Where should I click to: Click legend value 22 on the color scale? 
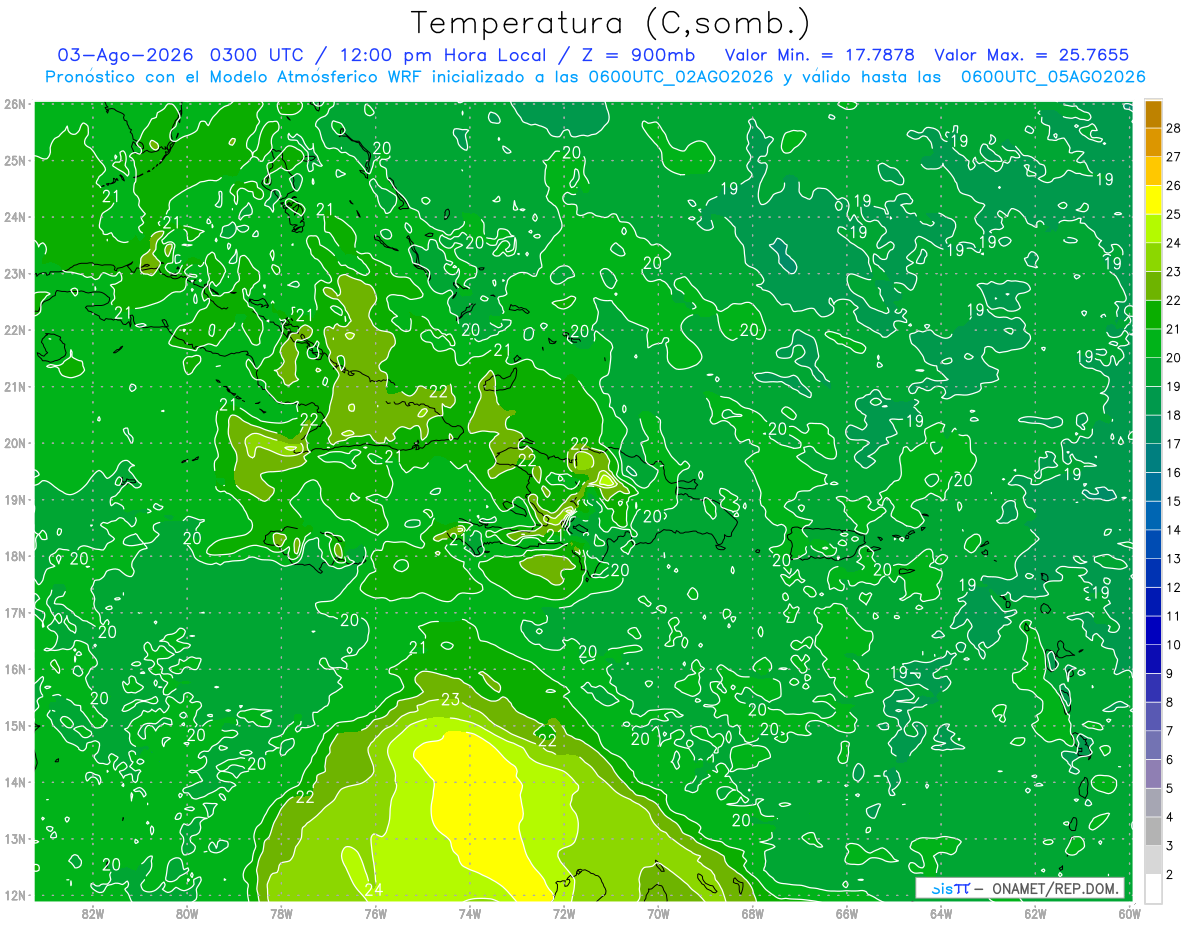(1174, 300)
